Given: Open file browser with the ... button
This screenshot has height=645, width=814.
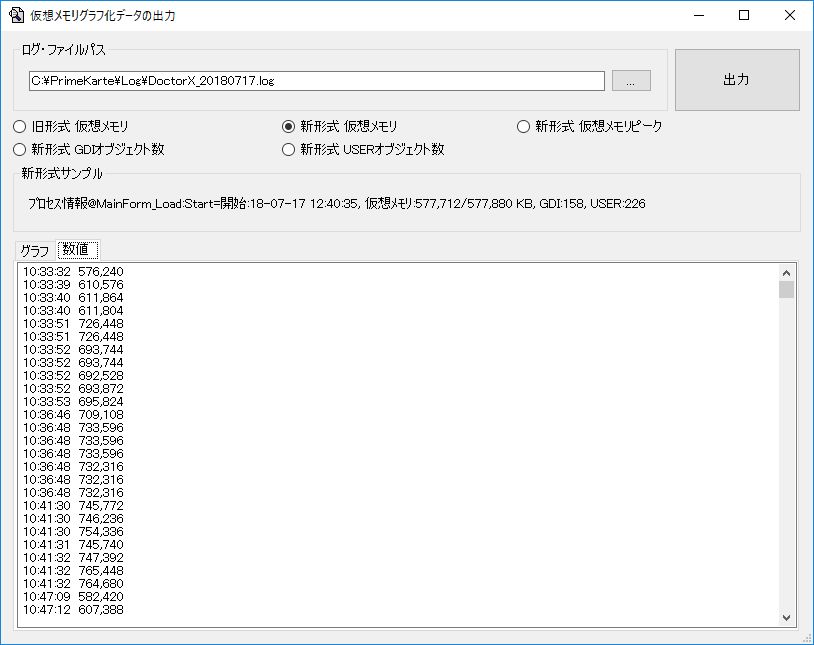Looking at the screenshot, I should [x=631, y=80].
